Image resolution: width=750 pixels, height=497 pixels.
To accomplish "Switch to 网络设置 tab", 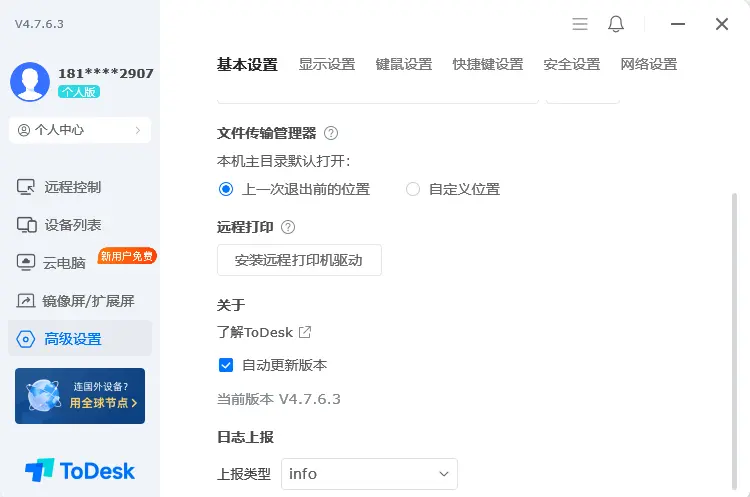I will 649,65.
